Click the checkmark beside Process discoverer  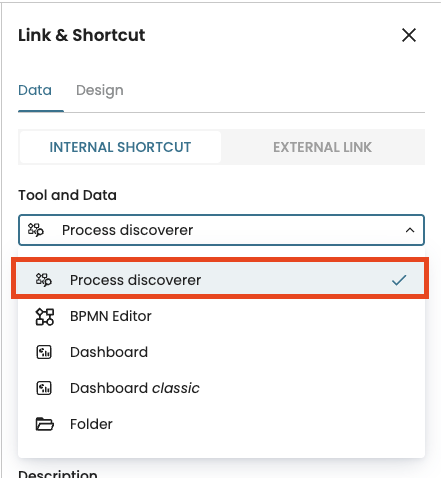(399, 280)
